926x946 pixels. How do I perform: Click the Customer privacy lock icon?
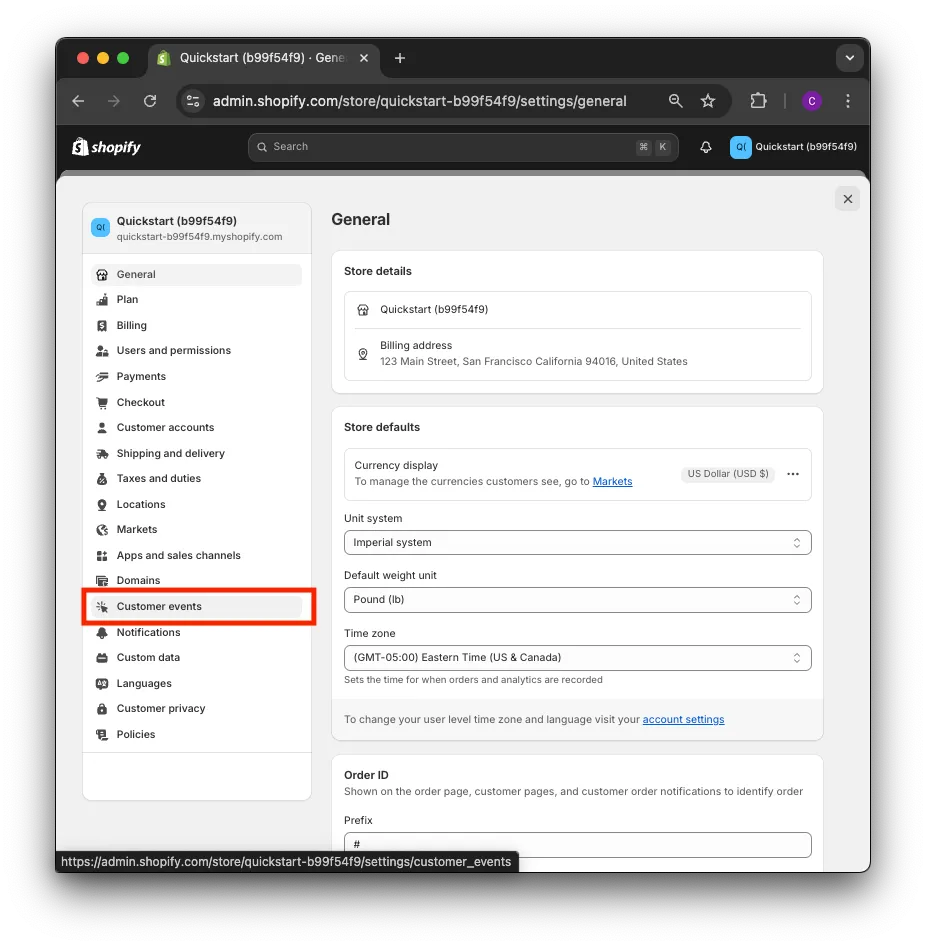pyautogui.click(x=102, y=709)
